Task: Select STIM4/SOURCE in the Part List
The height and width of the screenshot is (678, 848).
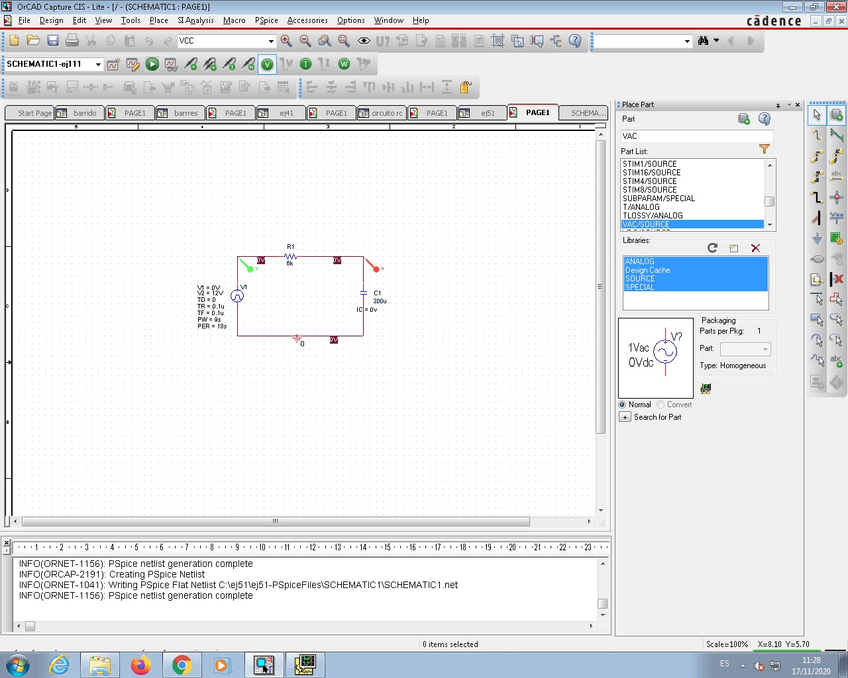Action: click(649, 181)
